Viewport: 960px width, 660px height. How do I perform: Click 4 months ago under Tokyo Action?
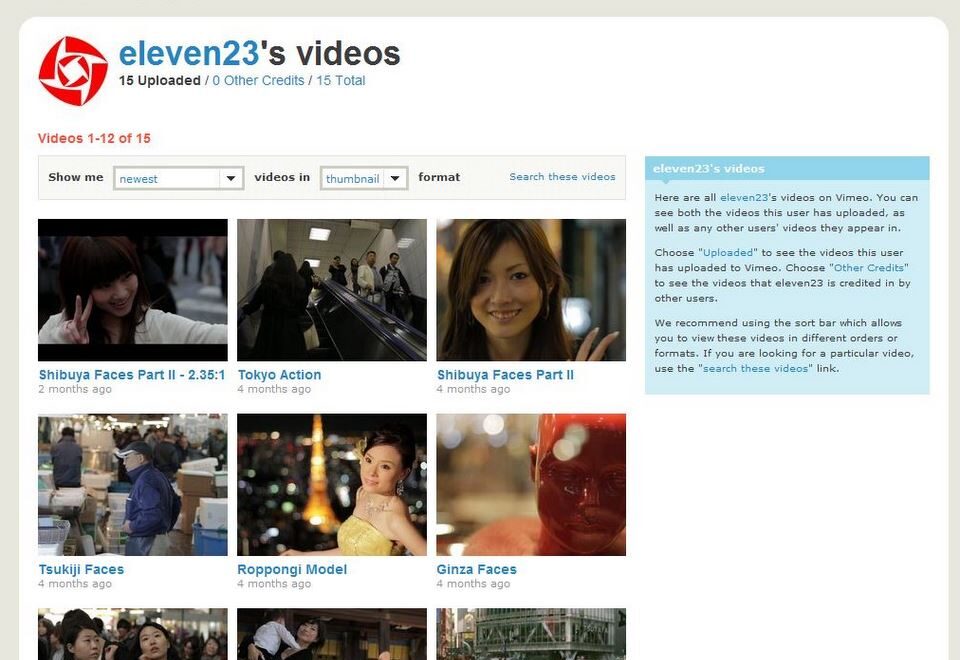pos(274,389)
